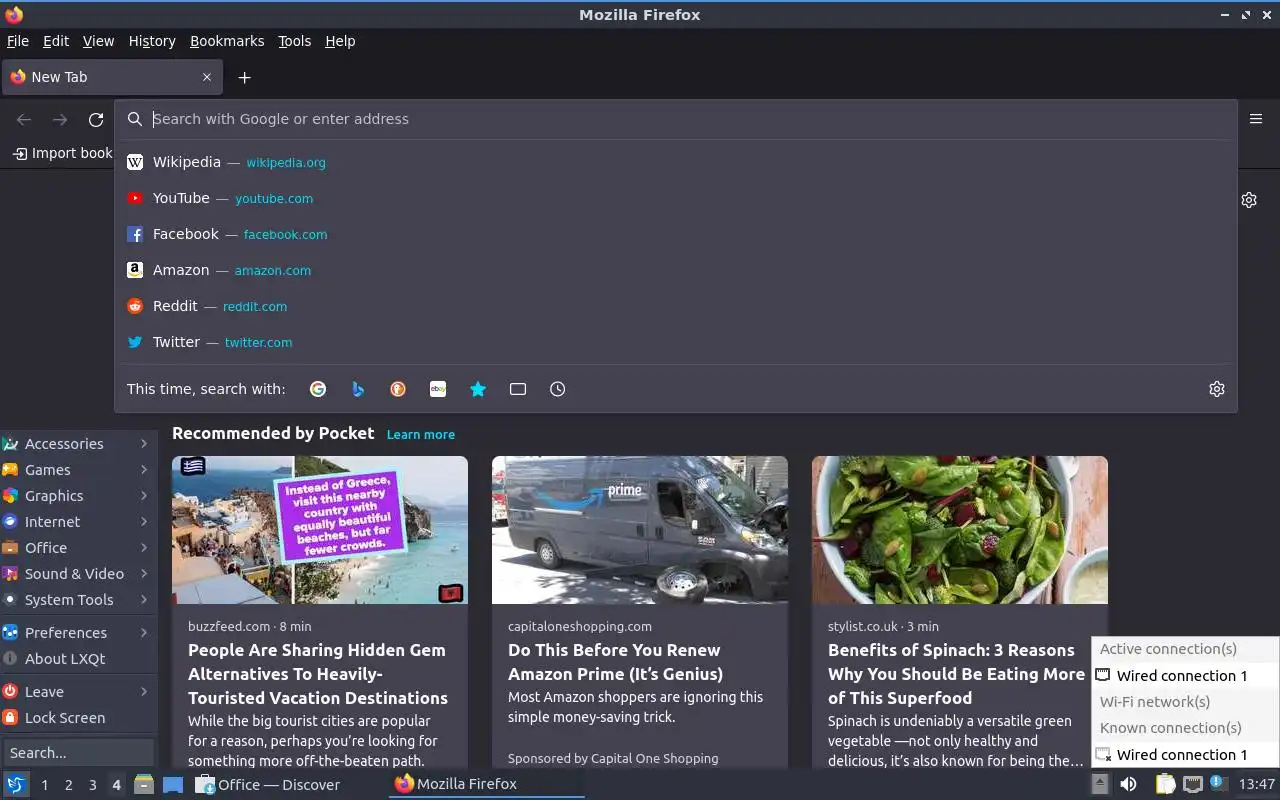Image resolution: width=1280 pixels, height=800 pixels.
Task: Click the blue desktop launcher in the taskbar
Action: coord(173,784)
